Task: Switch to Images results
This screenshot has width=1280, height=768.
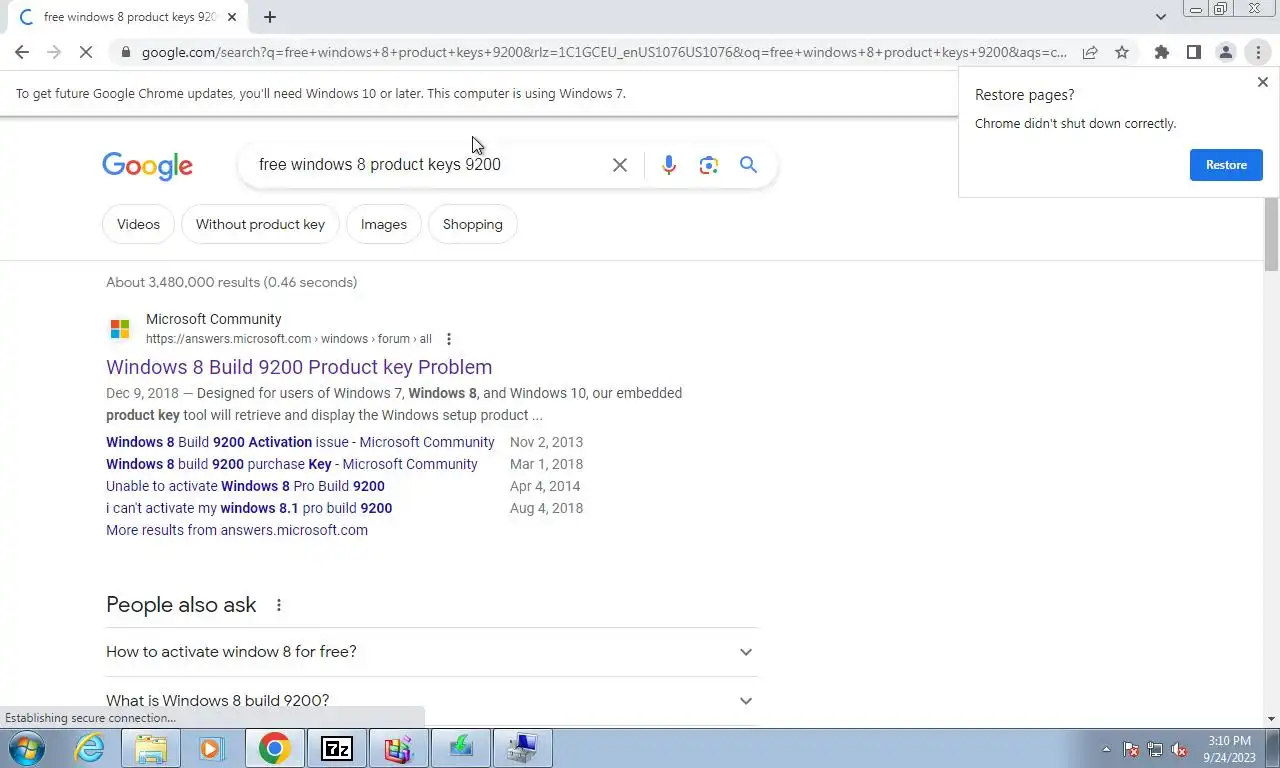Action: point(384,224)
